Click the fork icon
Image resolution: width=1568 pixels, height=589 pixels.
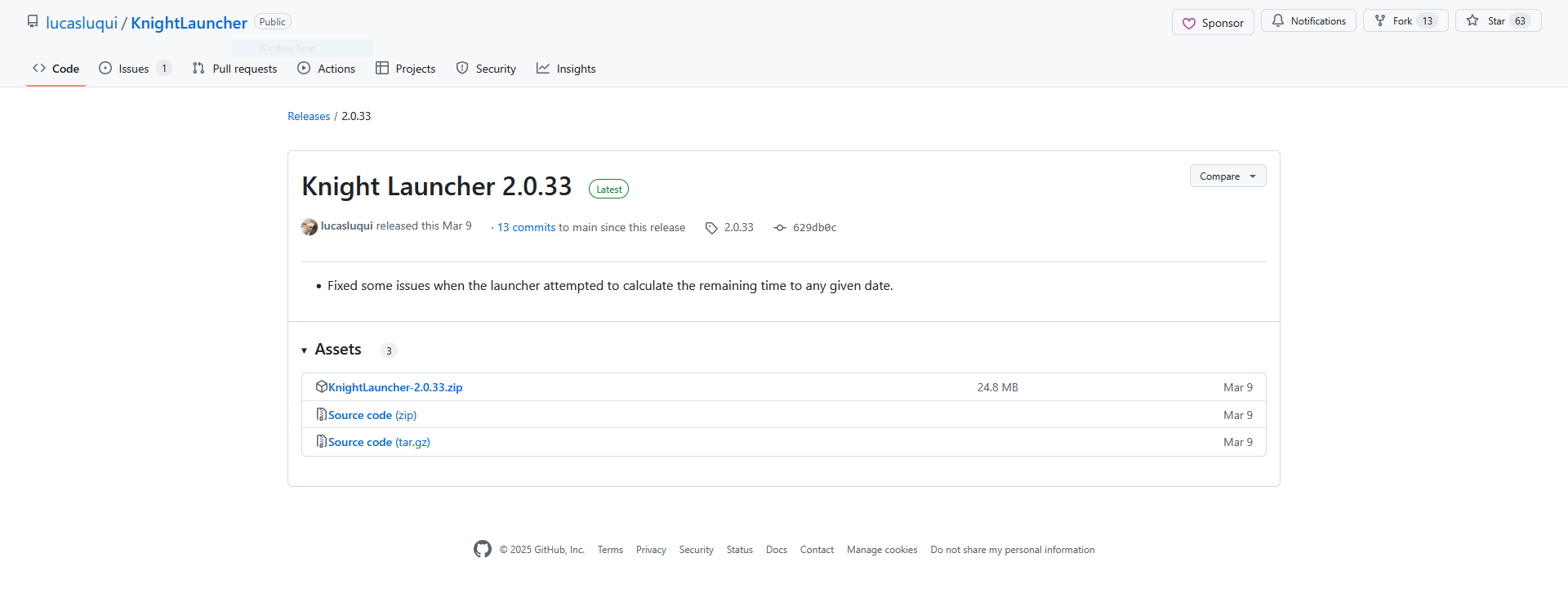[1380, 20]
